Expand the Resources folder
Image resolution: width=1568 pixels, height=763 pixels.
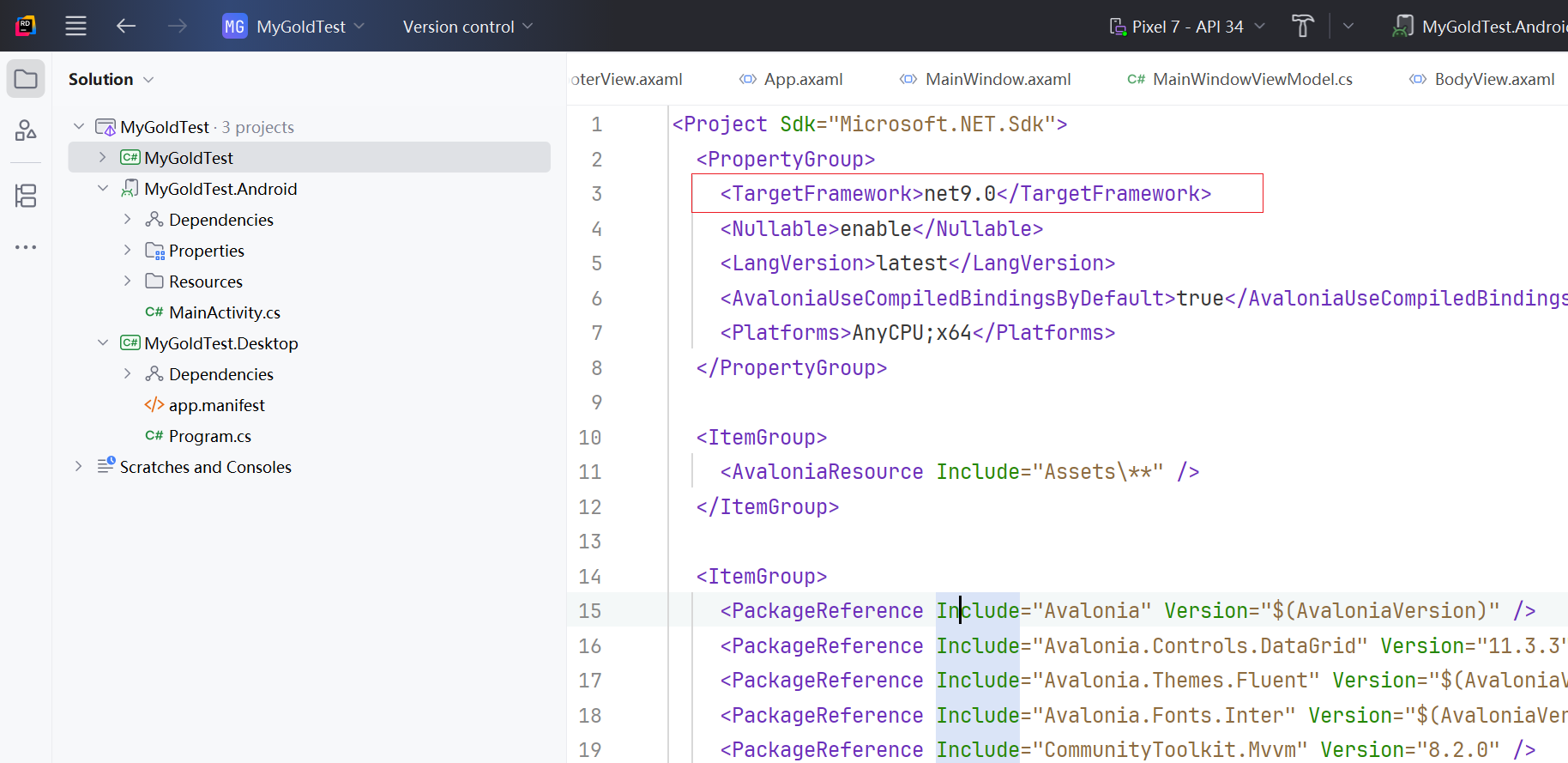point(127,281)
